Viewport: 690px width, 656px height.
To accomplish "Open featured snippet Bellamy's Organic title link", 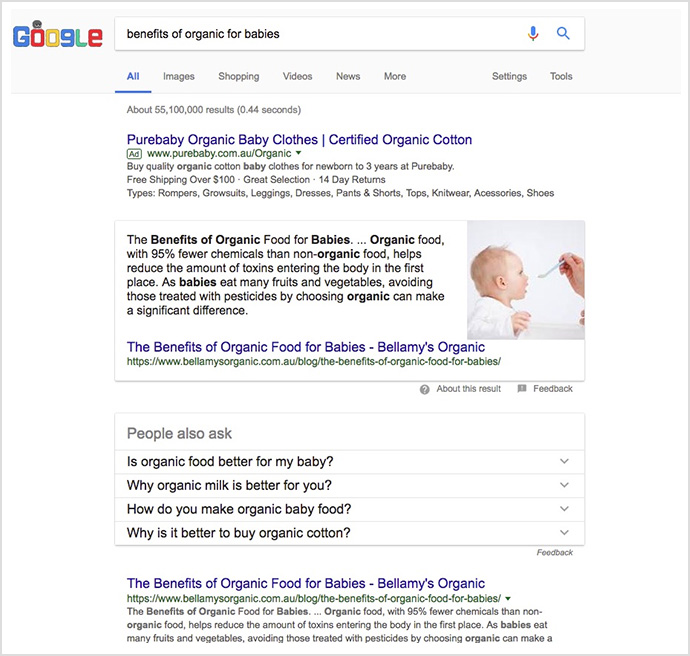I will pyautogui.click(x=306, y=347).
